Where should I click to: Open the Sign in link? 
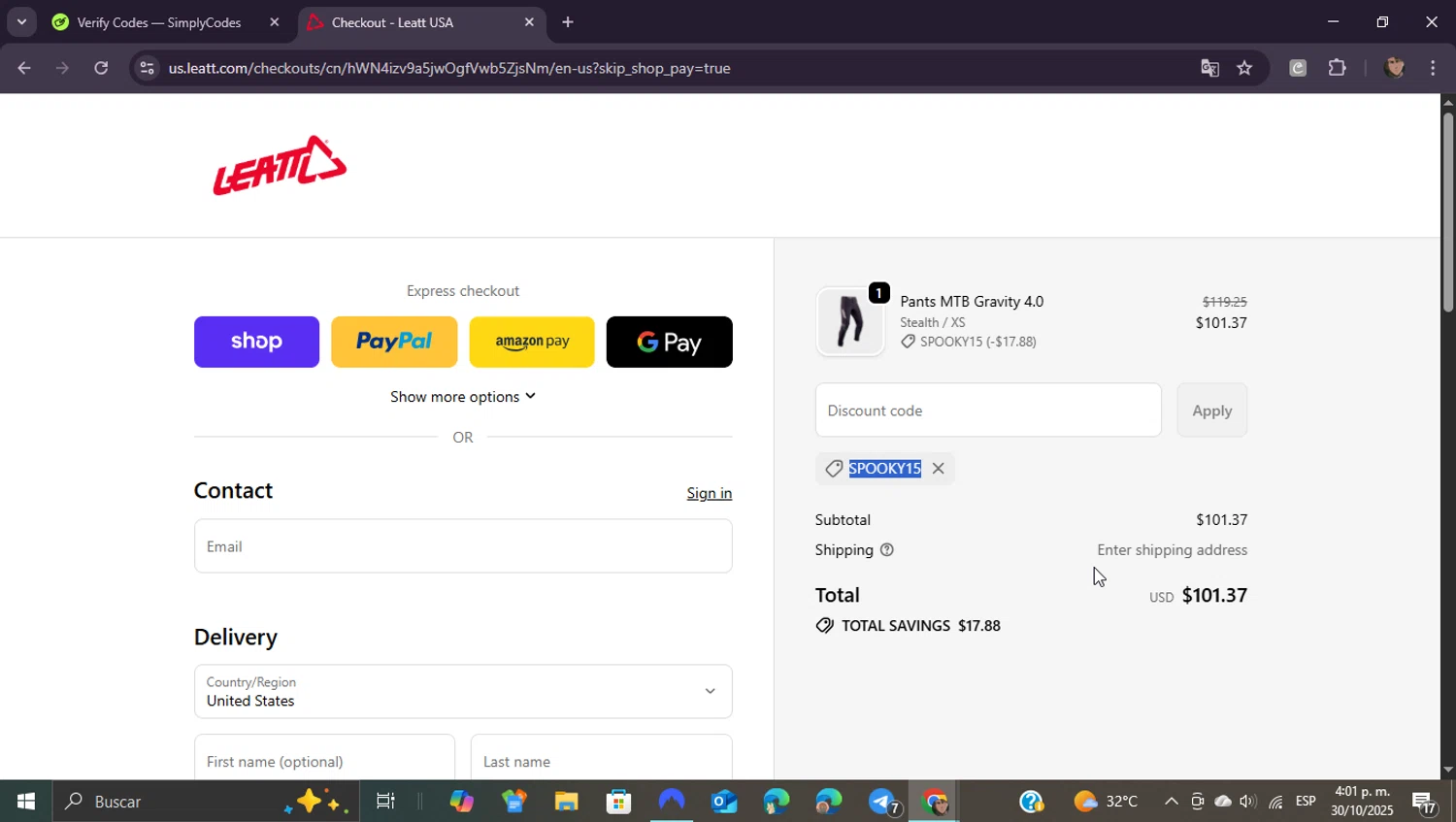pyautogui.click(x=710, y=493)
